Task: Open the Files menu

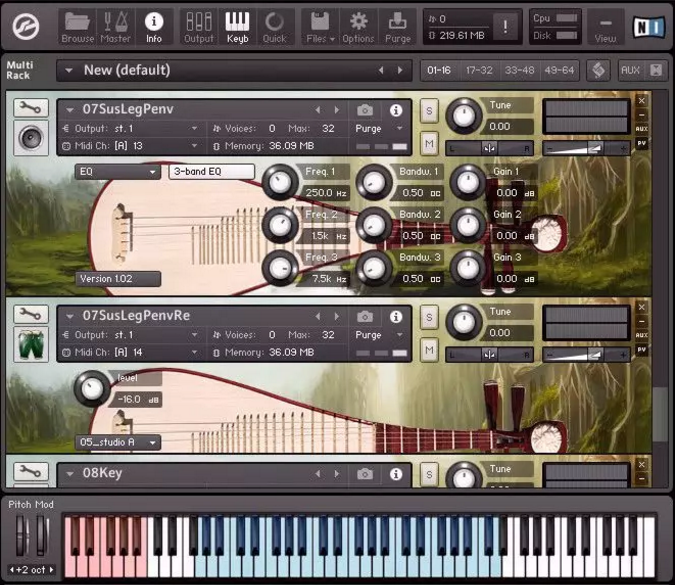Action: [320, 27]
